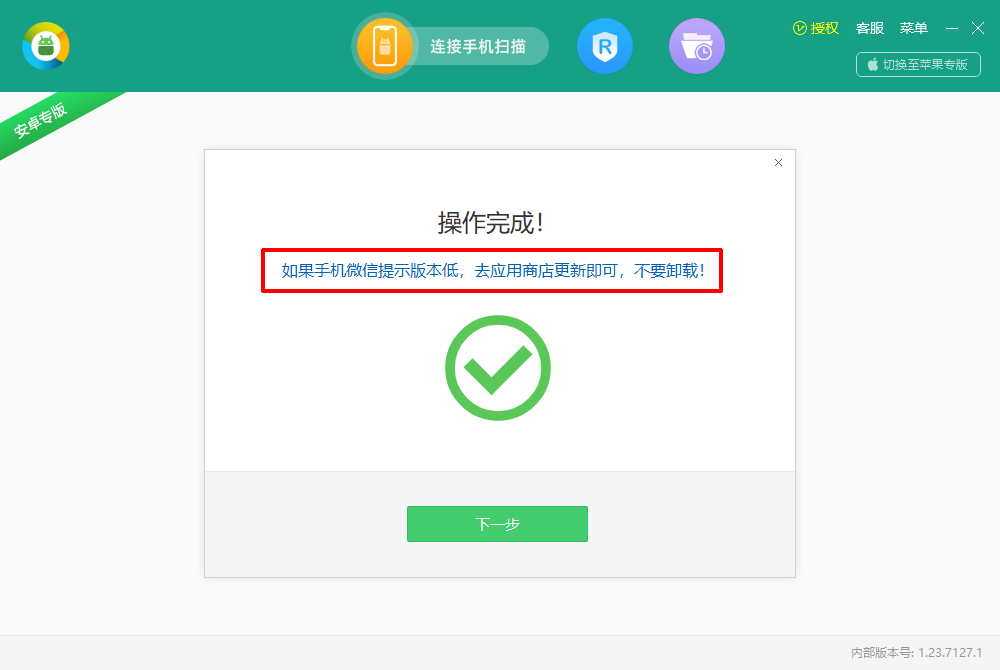
Task: Open the blue R shield recovery icon
Action: [605, 46]
